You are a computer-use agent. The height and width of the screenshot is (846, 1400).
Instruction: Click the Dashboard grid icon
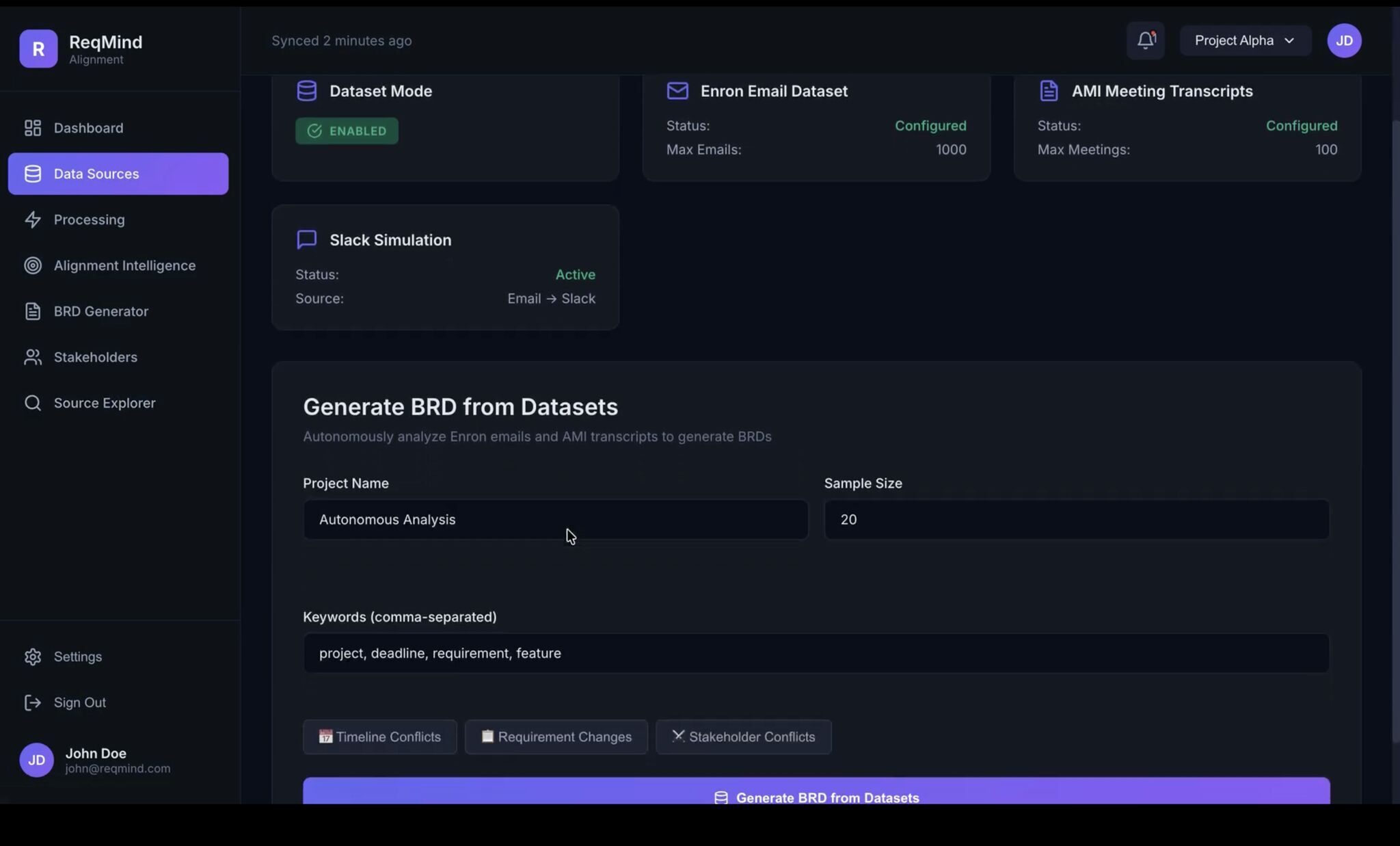[33, 128]
